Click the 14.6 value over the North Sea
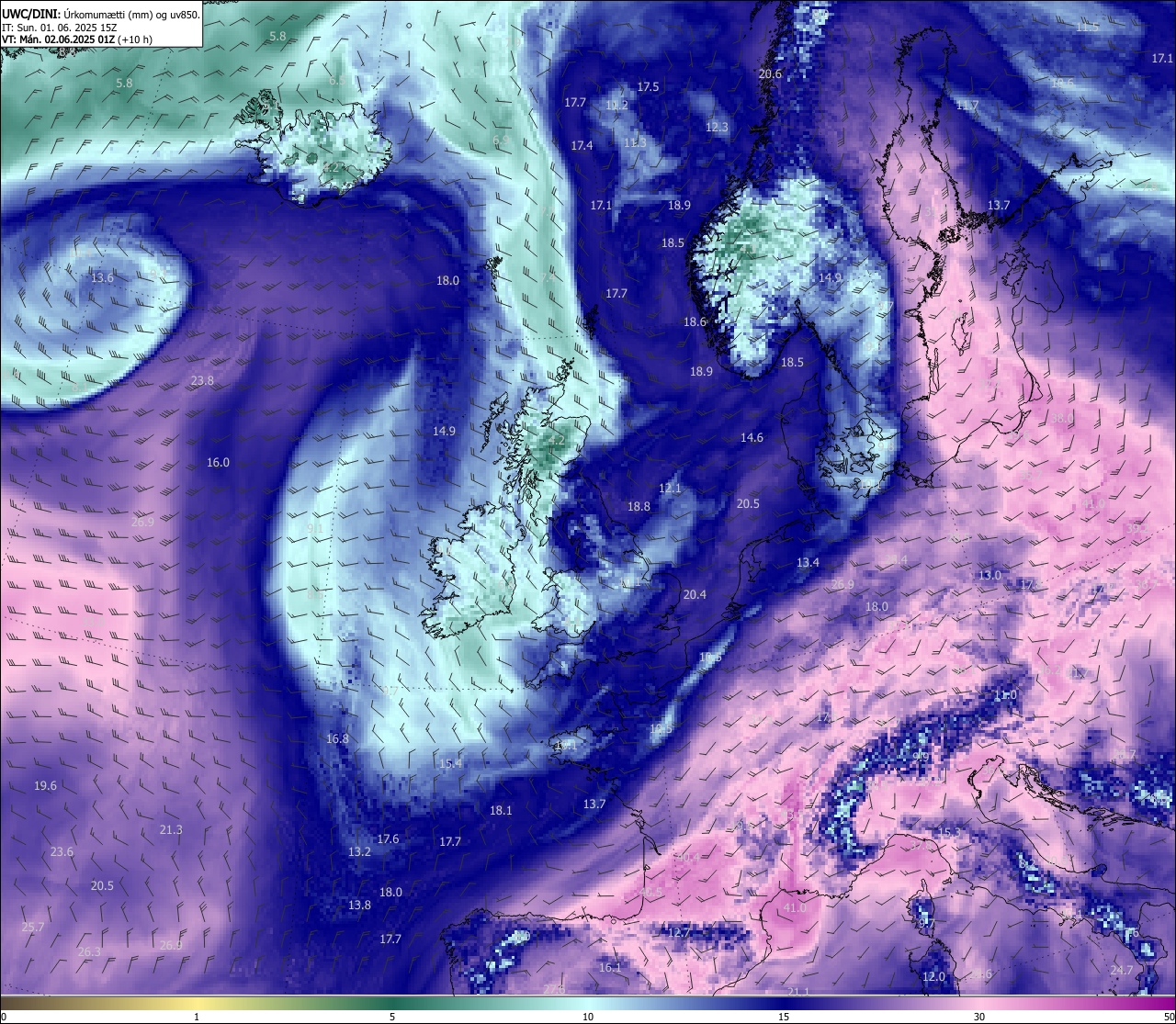This screenshot has width=1176, height=1024. click(752, 437)
